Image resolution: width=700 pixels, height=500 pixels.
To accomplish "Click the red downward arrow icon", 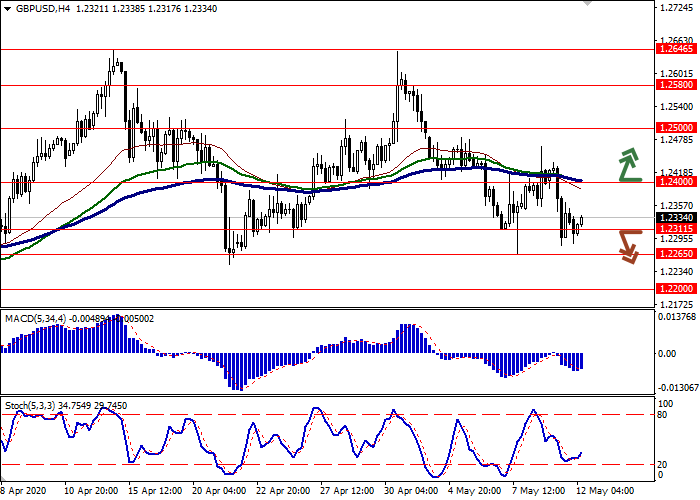I will pos(628,245).
